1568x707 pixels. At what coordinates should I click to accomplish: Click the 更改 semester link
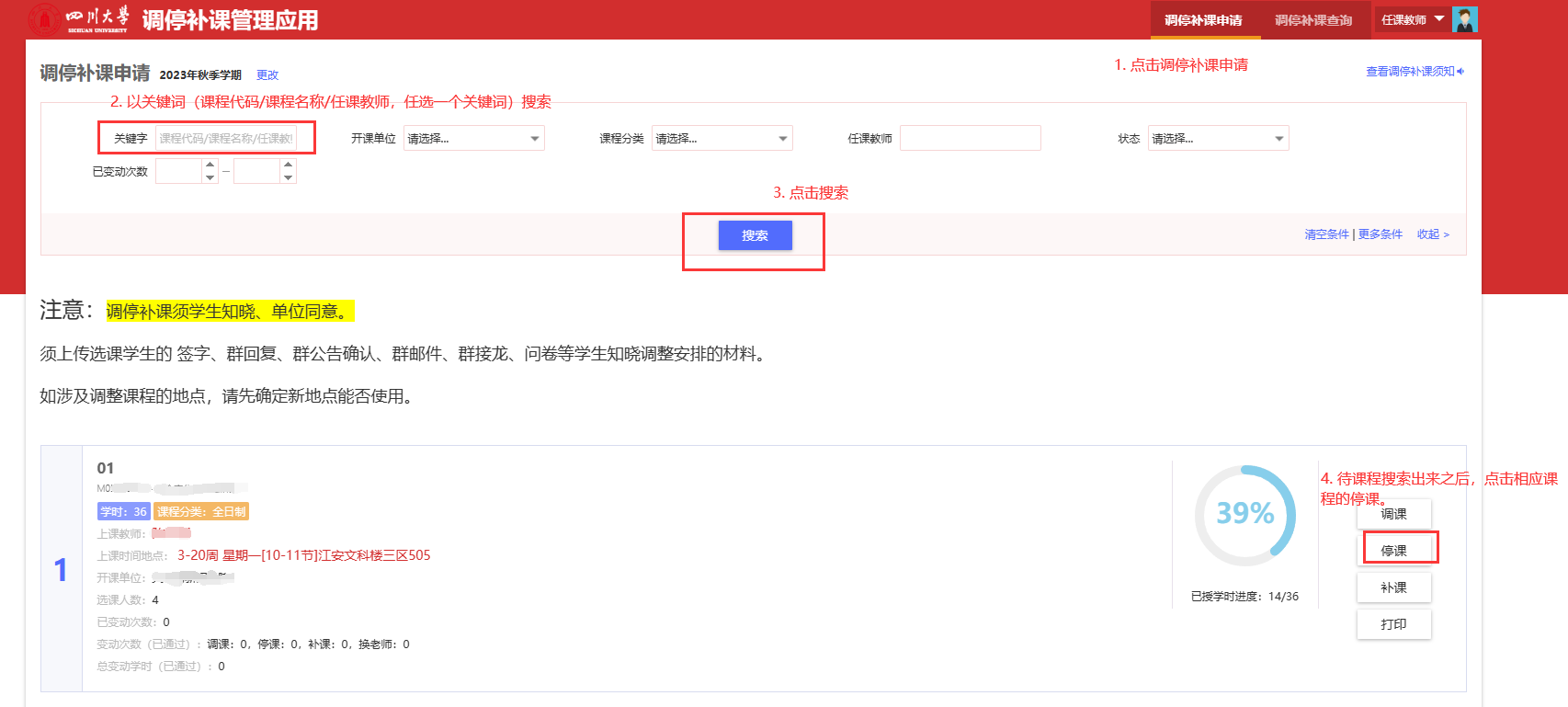(267, 75)
